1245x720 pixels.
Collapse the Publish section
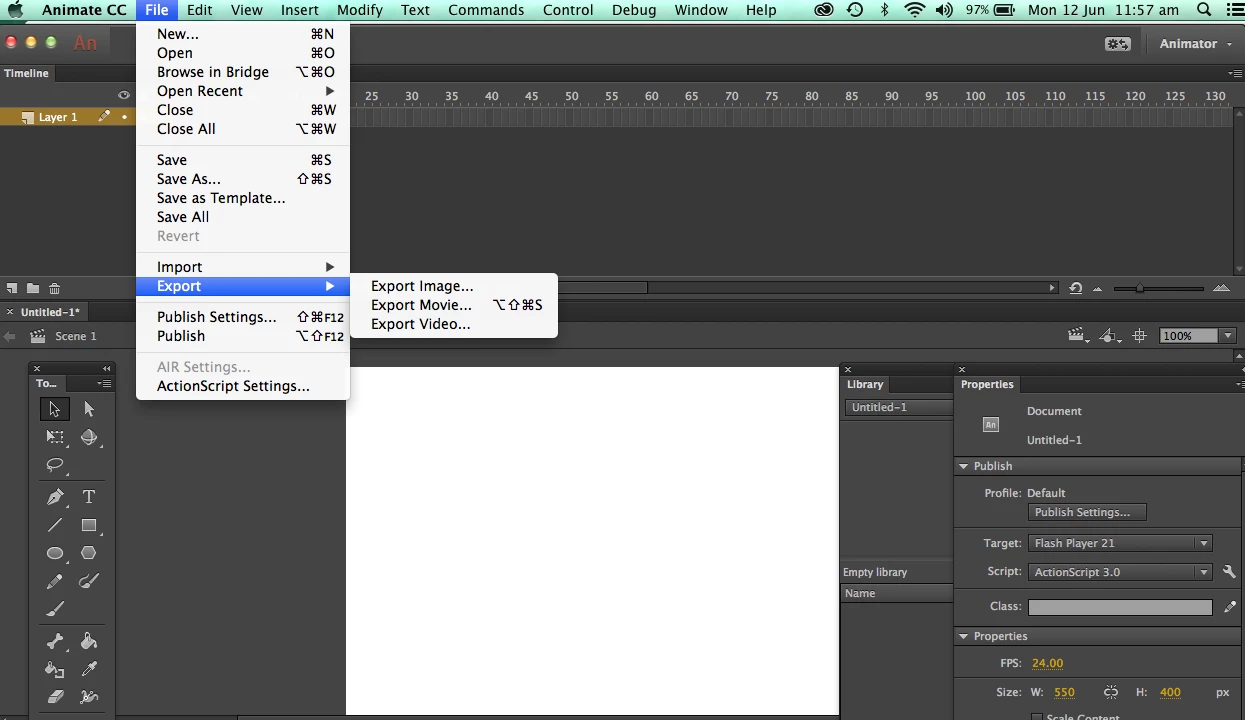[964, 466]
